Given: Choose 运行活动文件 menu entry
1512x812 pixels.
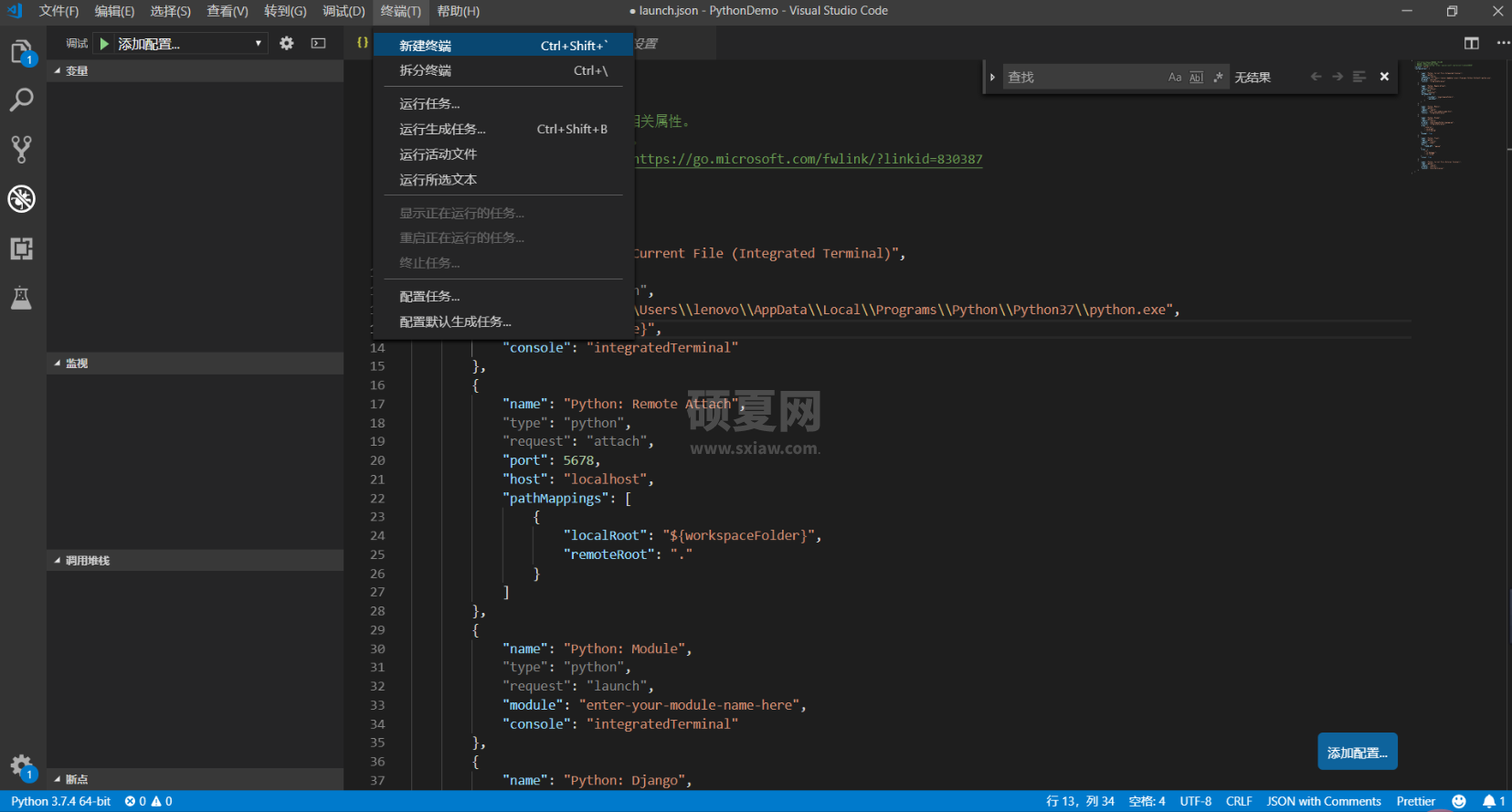Looking at the screenshot, I should [503, 154].
